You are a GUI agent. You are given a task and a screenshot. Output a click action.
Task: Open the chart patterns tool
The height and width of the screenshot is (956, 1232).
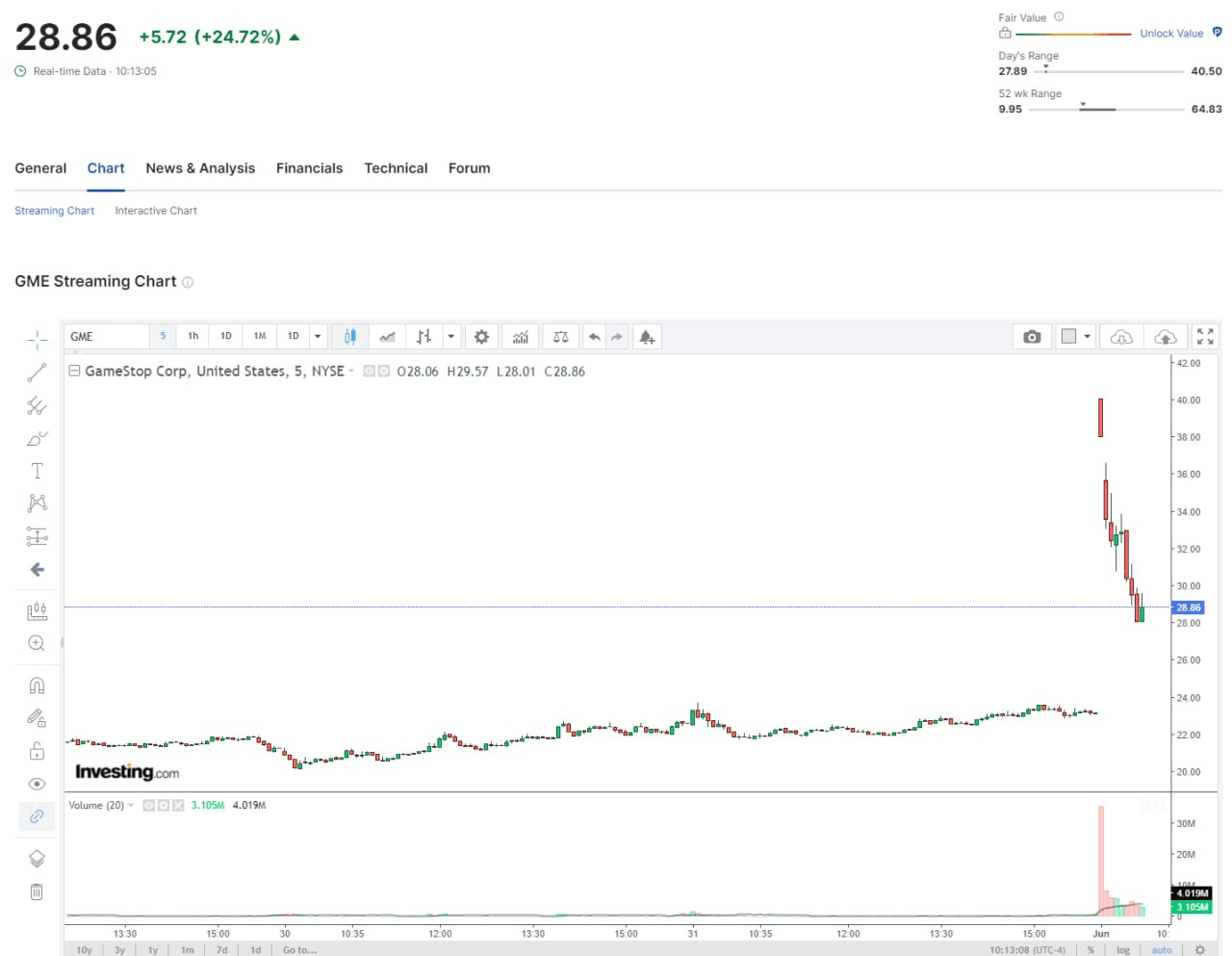(x=37, y=504)
